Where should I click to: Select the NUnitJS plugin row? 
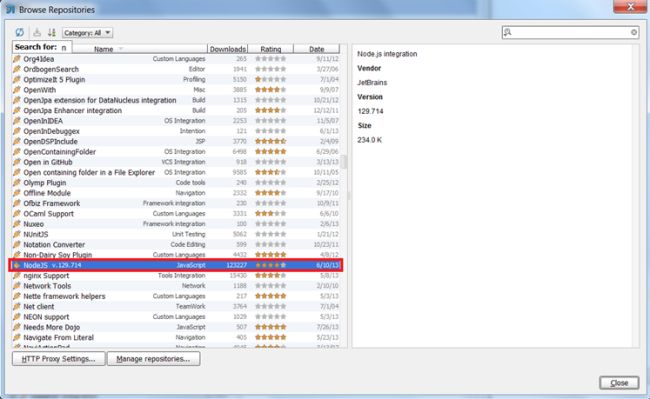click(x=176, y=234)
